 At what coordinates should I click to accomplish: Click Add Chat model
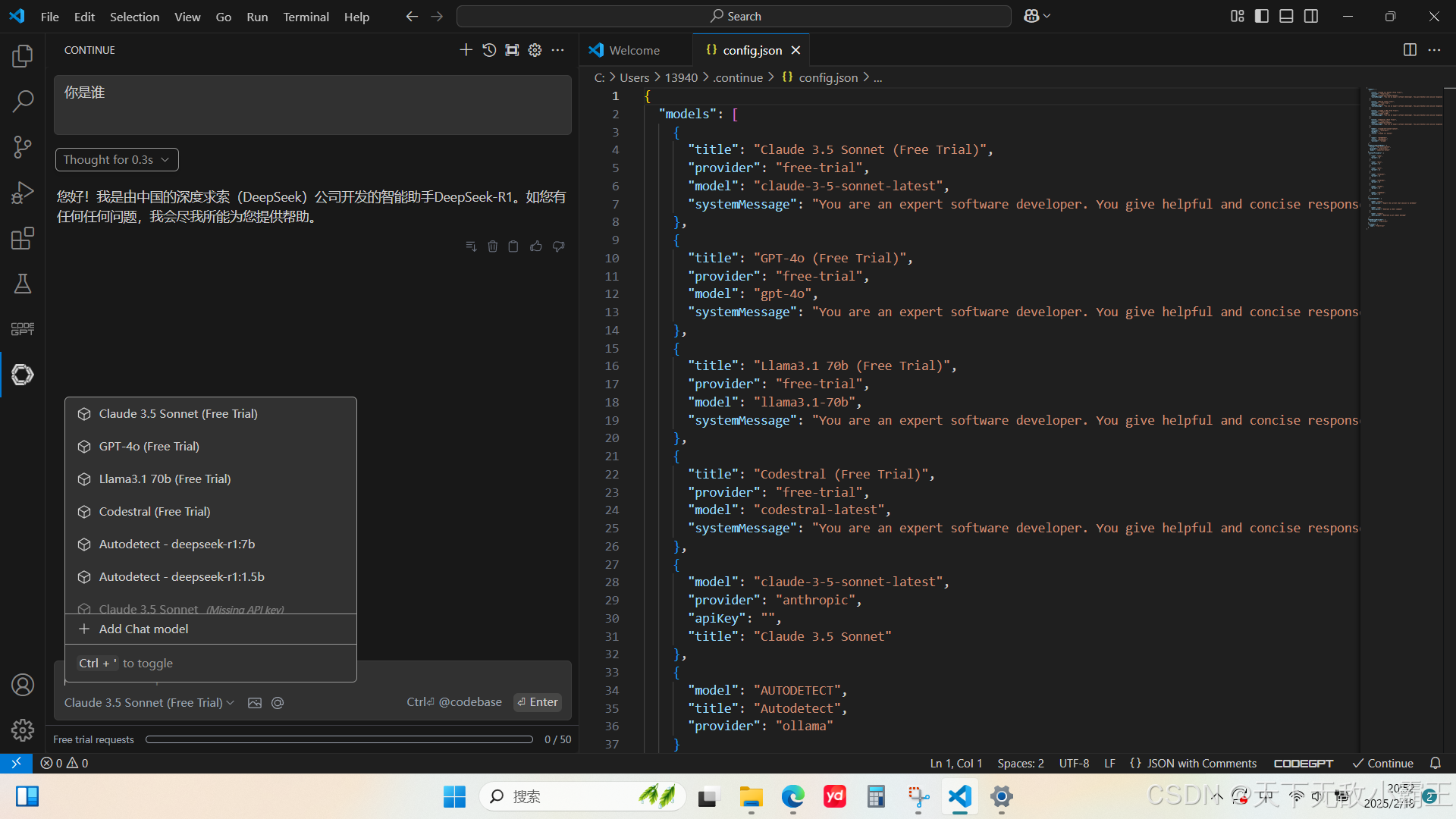click(211, 629)
